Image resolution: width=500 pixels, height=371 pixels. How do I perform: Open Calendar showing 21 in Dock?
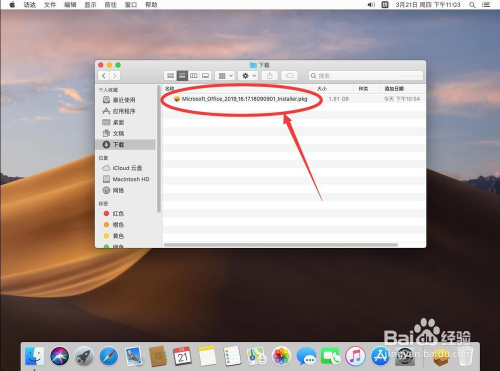click(182, 356)
